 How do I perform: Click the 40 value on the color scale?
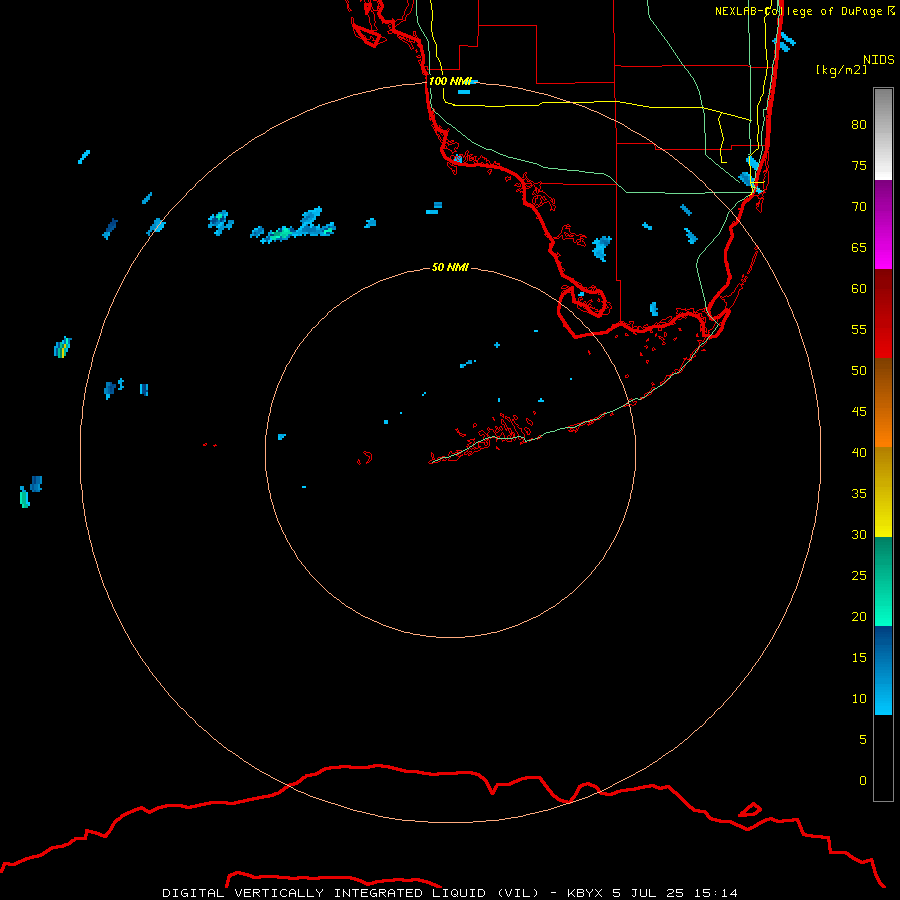click(859, 452)
